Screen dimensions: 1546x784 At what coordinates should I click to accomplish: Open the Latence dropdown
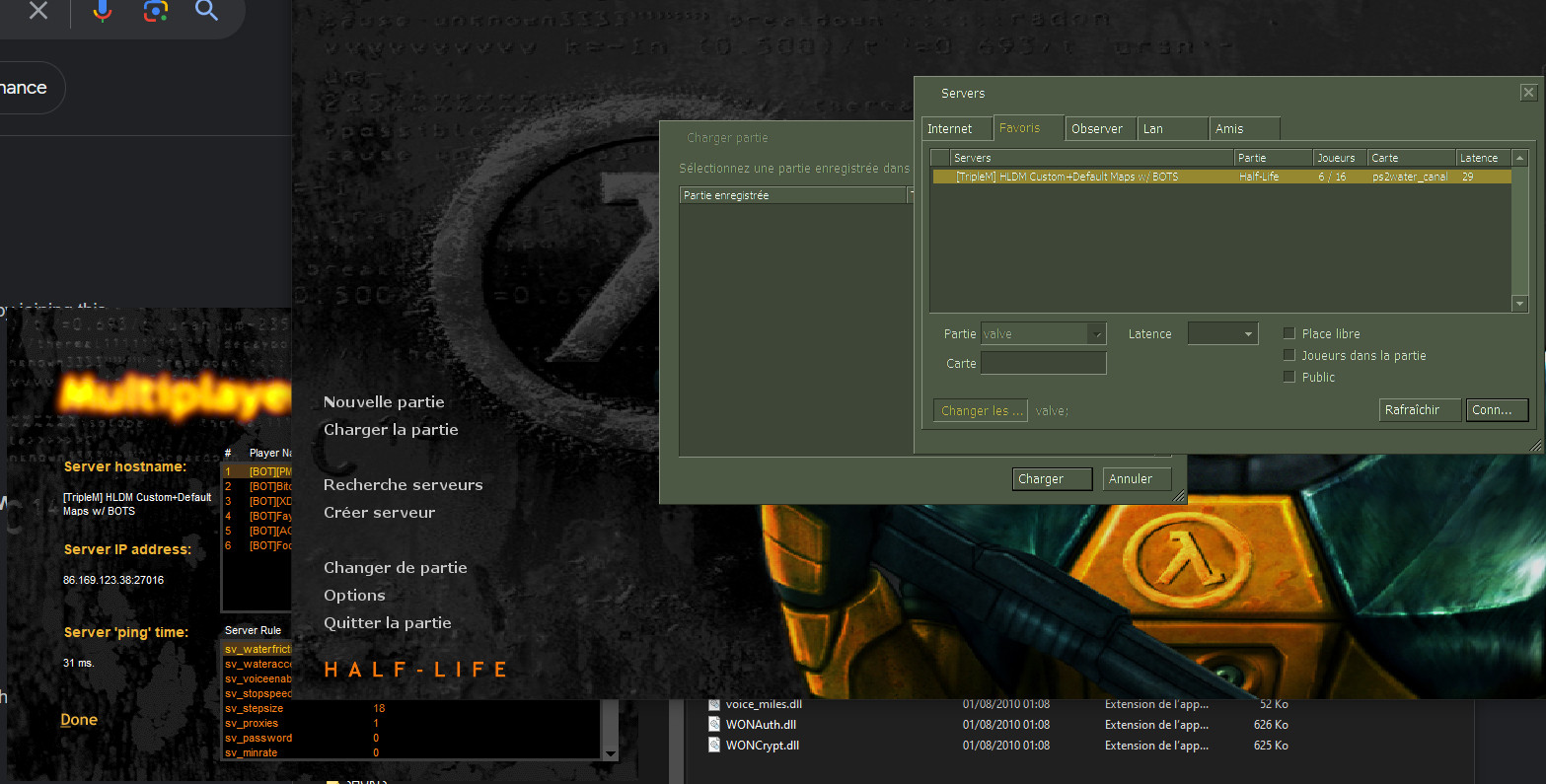[x=1223, y=333]
